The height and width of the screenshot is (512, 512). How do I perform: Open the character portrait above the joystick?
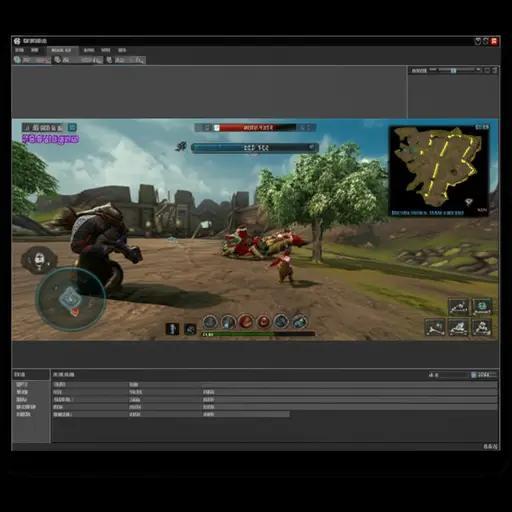[x=39, y=260]
